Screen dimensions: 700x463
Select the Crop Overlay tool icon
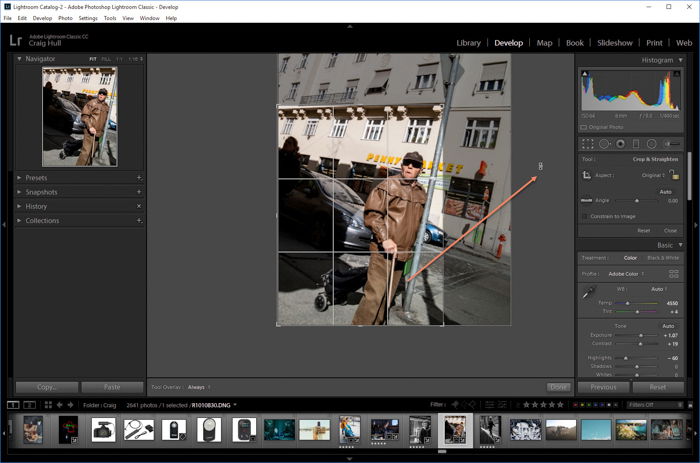pos(587,144)
